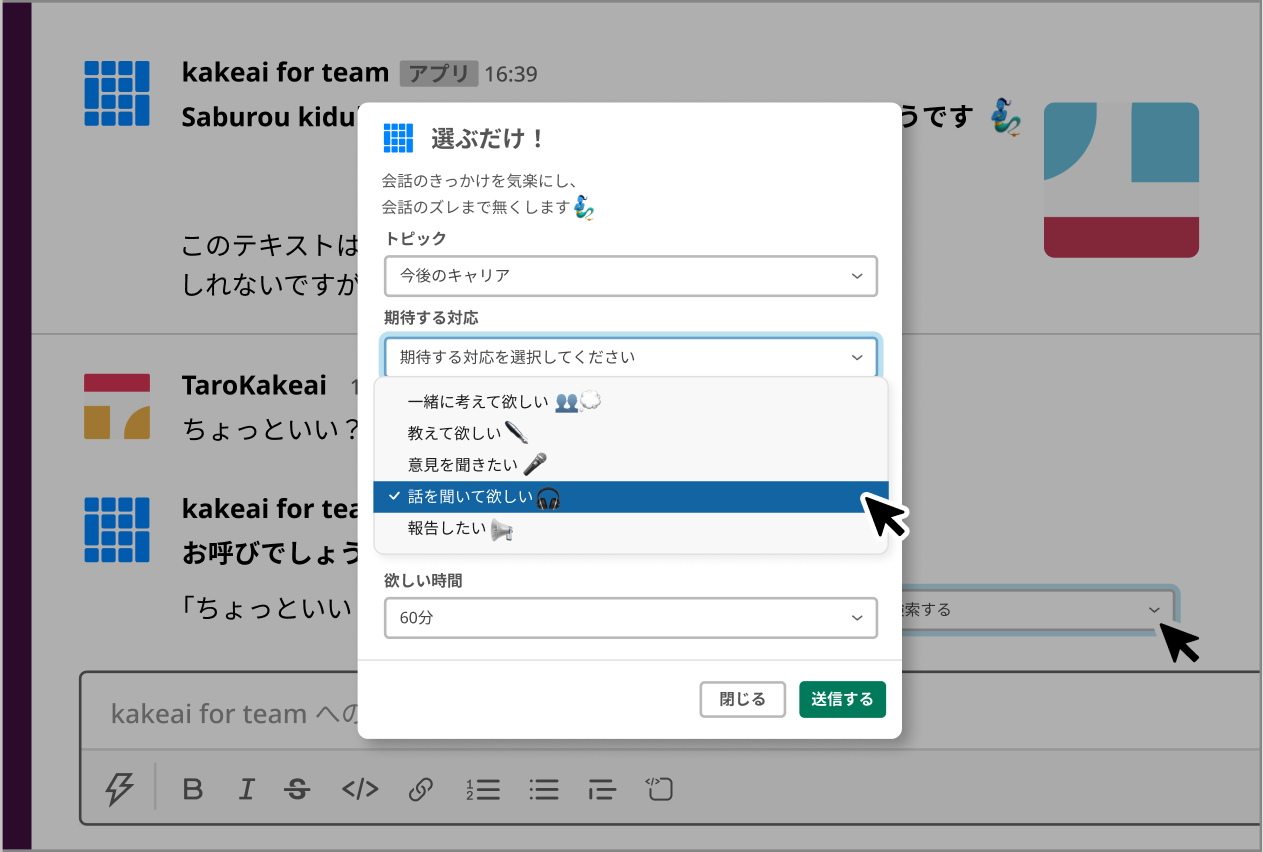Click the green 送信する button
The image size is (1263, 852).
point(842,699)
